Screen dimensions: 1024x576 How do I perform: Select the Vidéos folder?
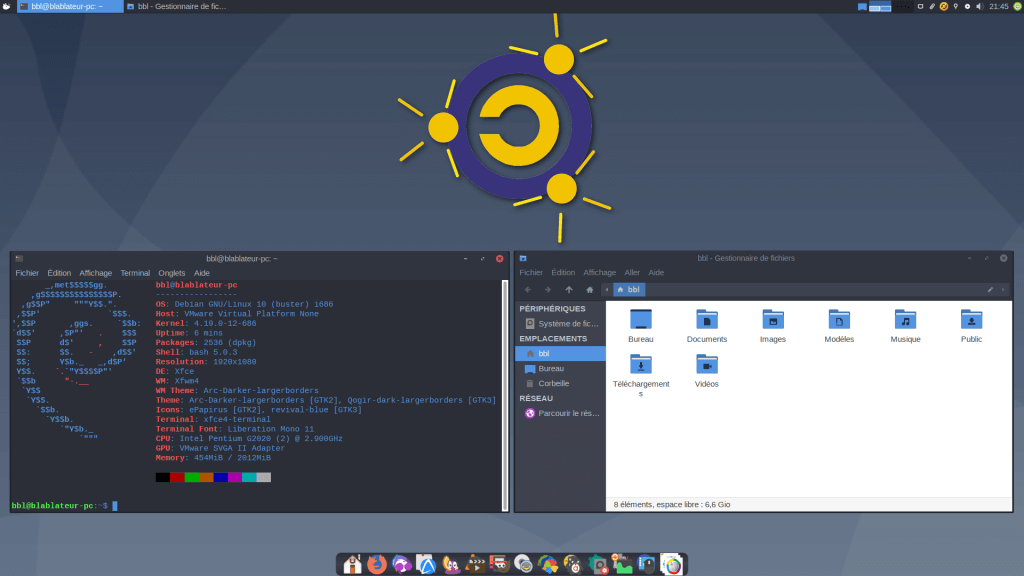click(x=707, y=371)
